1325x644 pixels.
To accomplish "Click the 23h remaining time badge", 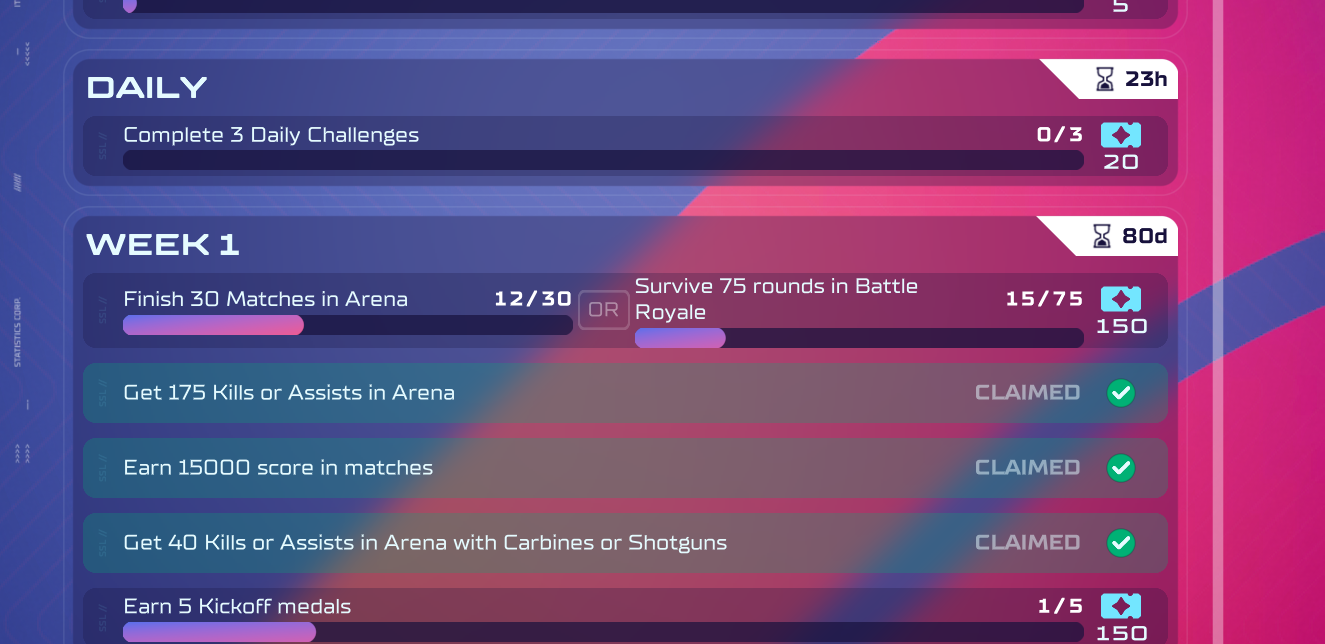I will 1145,79.
